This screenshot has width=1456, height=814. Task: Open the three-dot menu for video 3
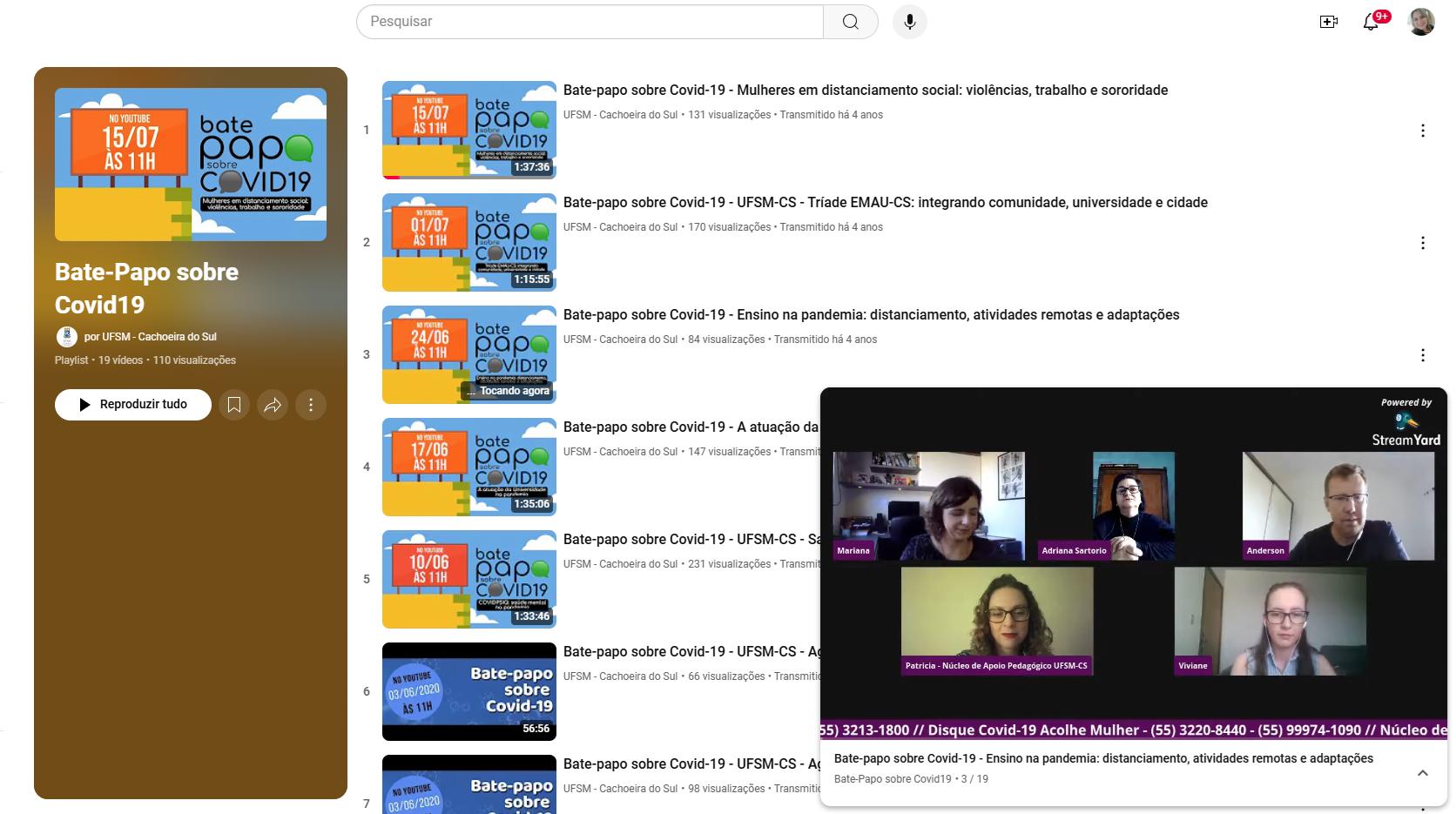pyautogui.click(x=1422, y=355)
